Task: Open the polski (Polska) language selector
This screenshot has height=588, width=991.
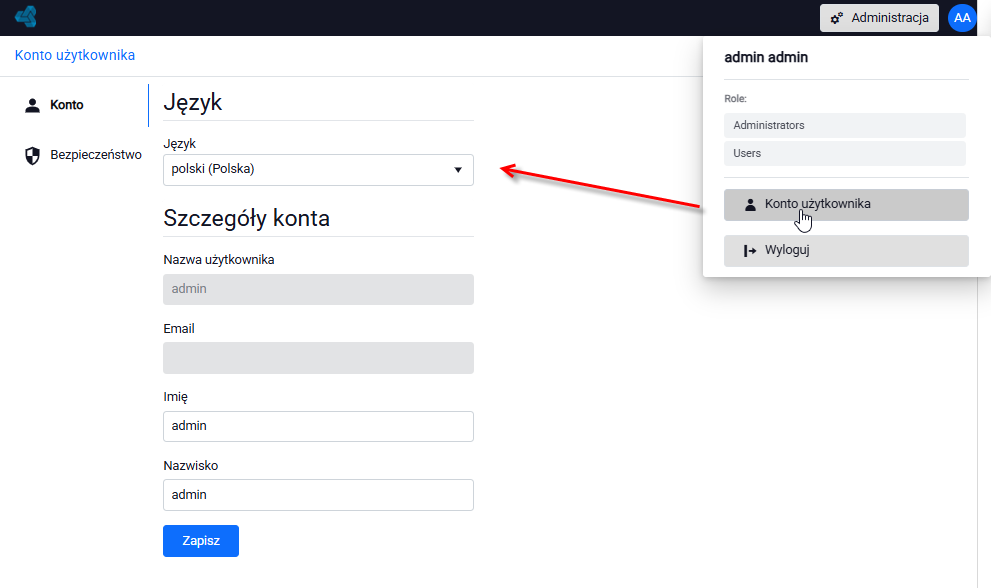Action: (319, 170)
